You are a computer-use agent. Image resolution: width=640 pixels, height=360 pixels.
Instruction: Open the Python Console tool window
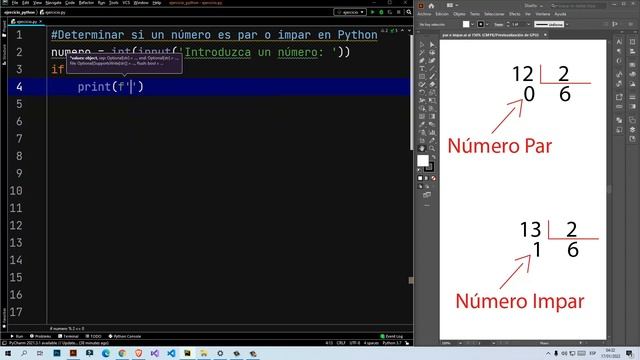click(124, 336)
